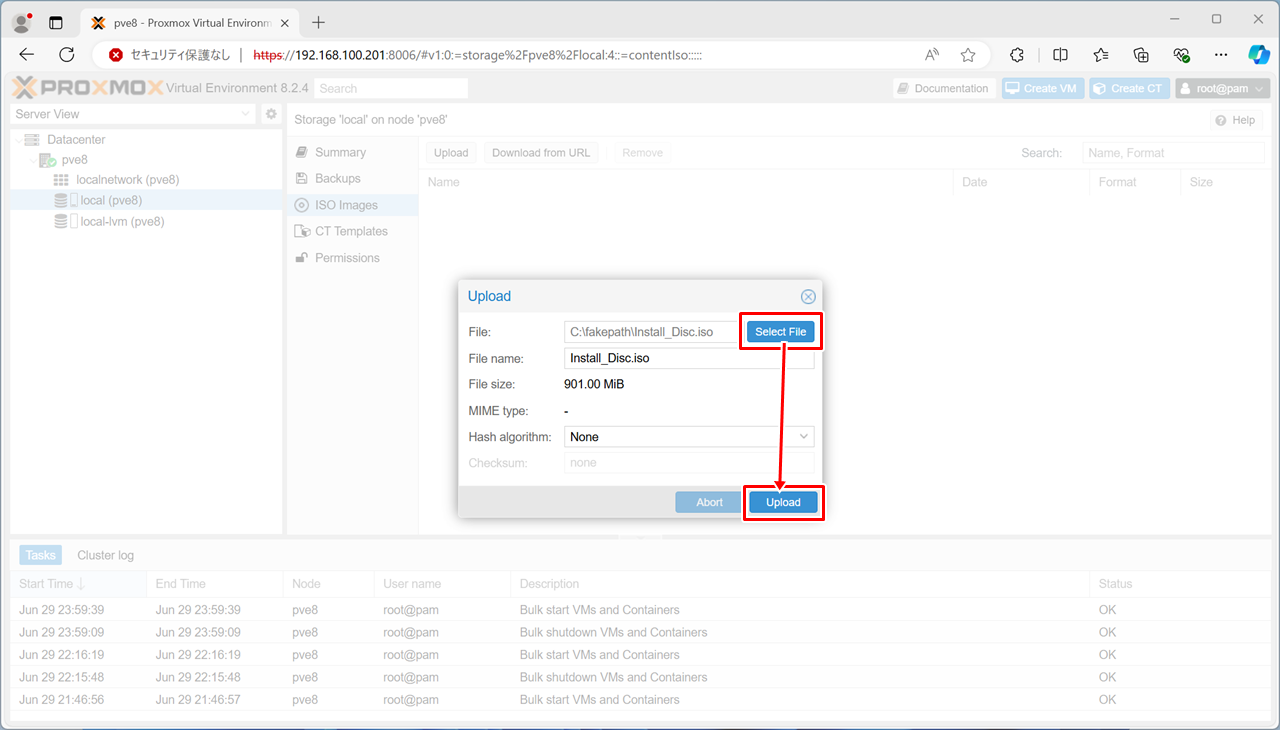
Task: Close the Upload dialog with X icon
Action: [808, 297]
